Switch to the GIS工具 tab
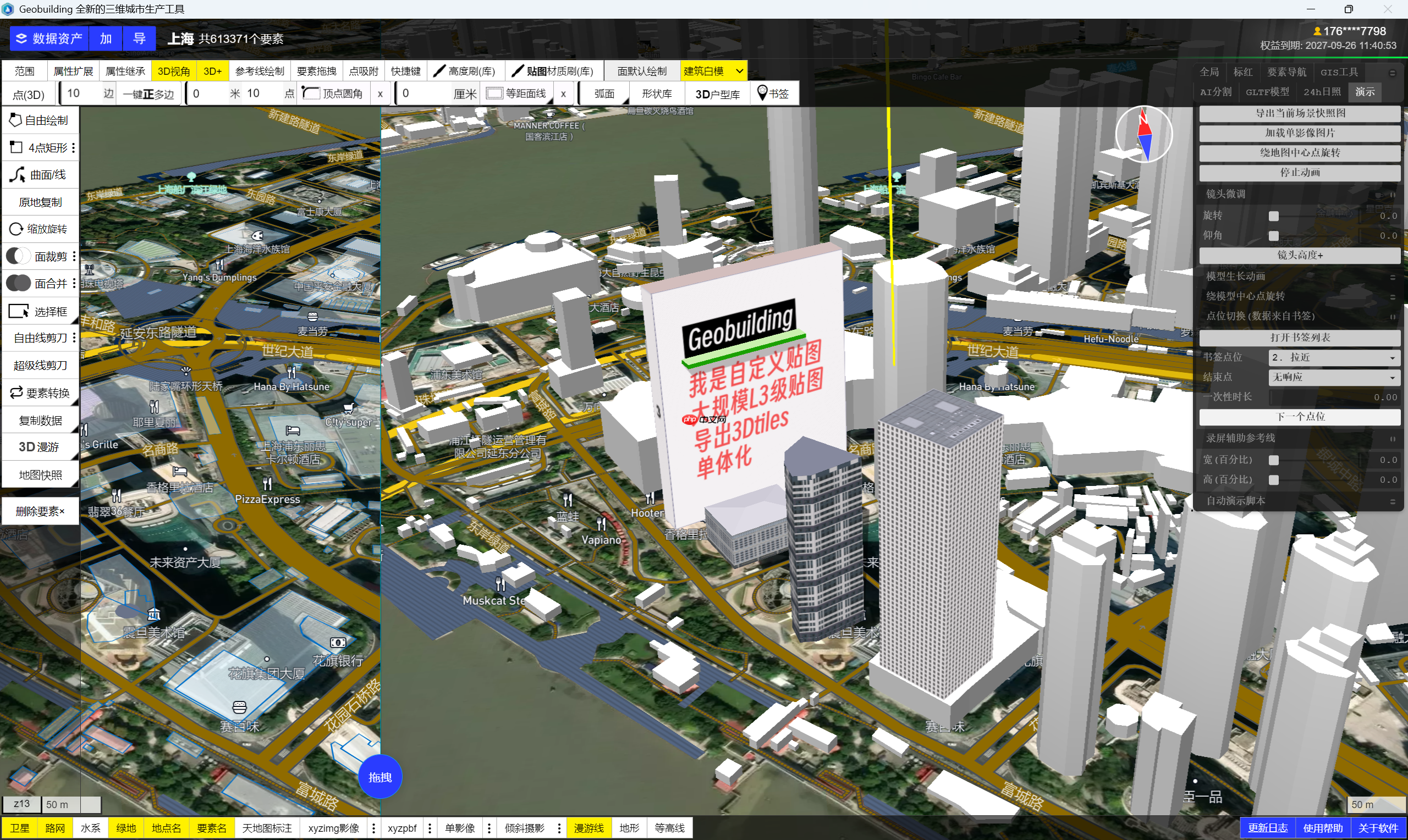1408x840 pixels. pyautogui.click(x=1338, y=71)
